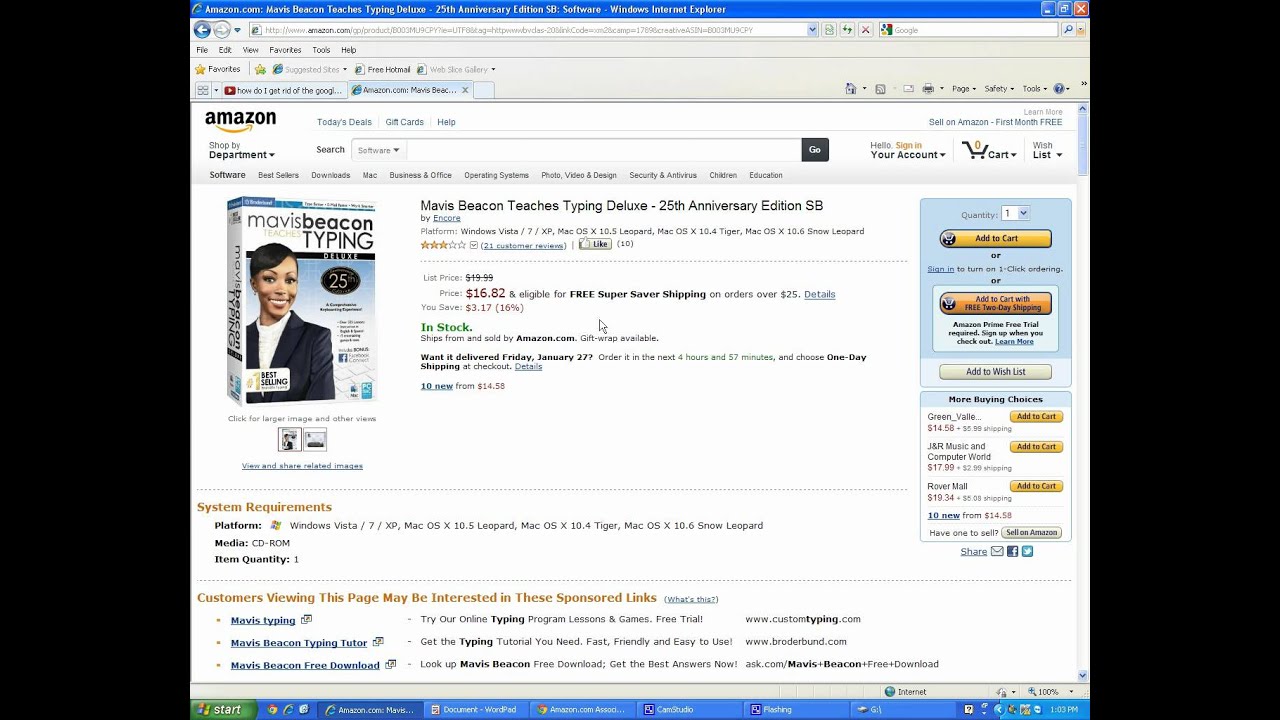The image size is (1280, 720).
Task: Click the Feeds RSS icon
Action: (880, 89)
